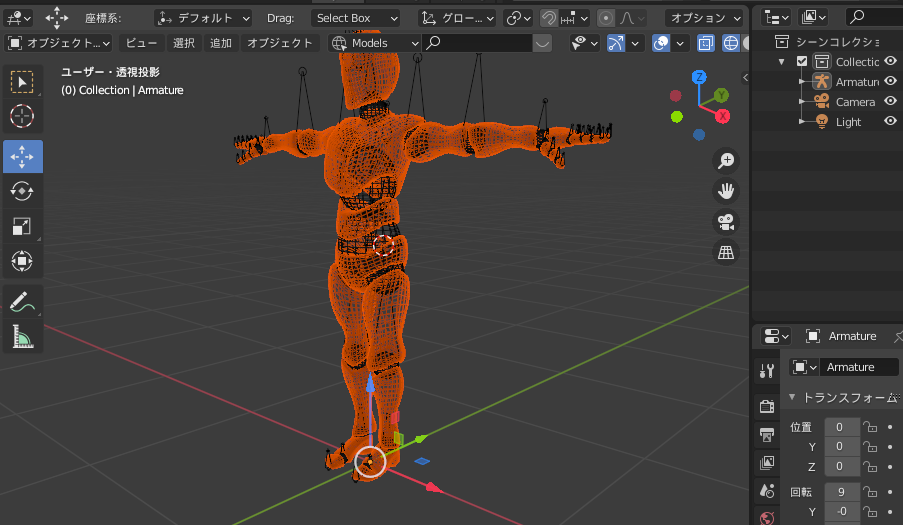The image size is (903, 525).
Task: Click the green Y axis on gizmo
Action: tap(721, 95)
